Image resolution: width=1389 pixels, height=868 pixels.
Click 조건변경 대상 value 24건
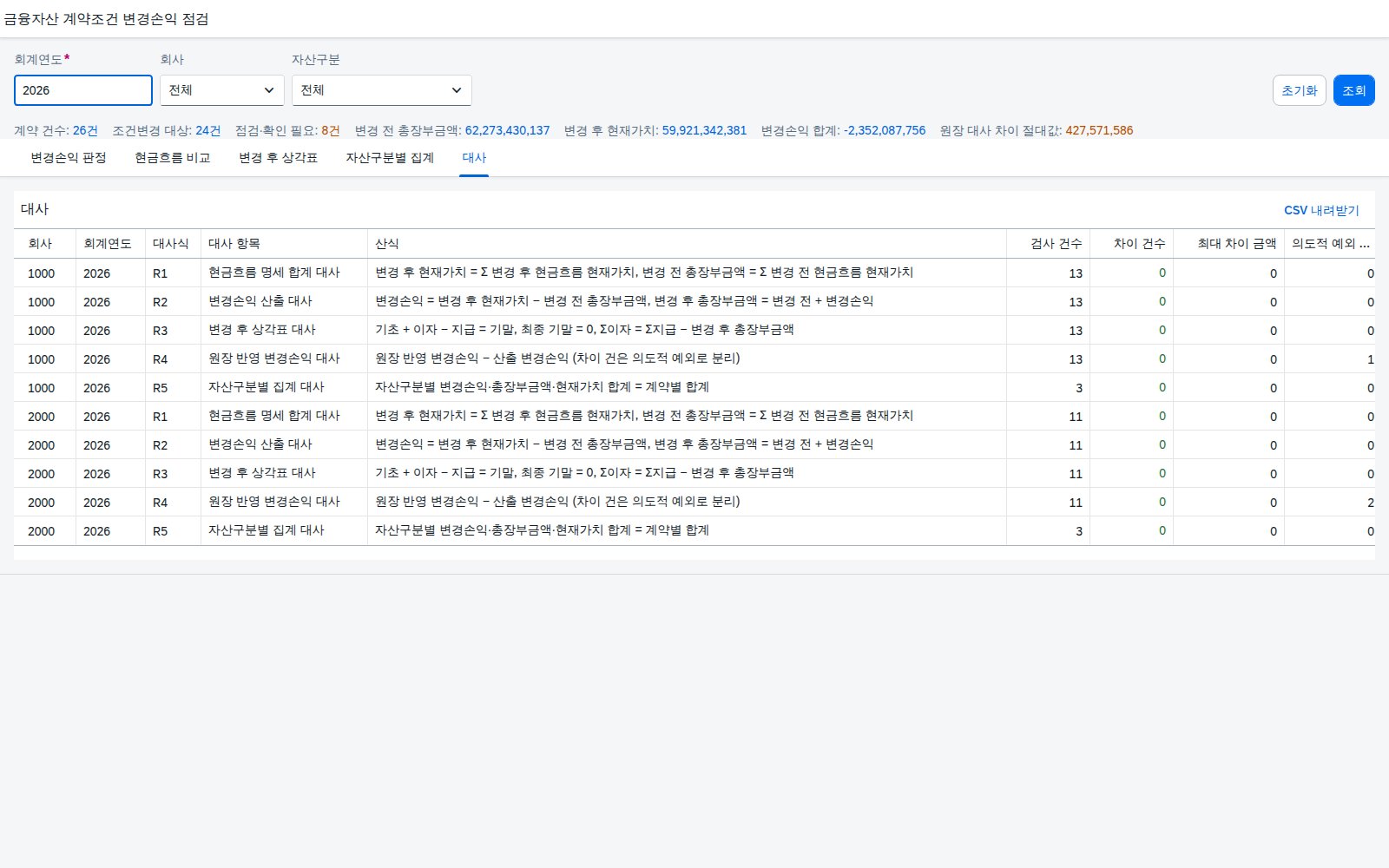[x=208, y=130]
